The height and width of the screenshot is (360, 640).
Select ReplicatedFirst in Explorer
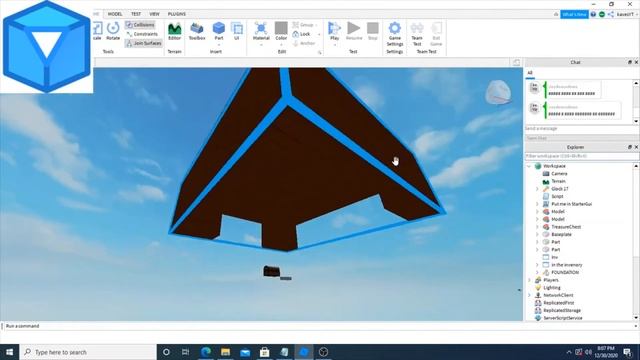(x=558, y=303)
